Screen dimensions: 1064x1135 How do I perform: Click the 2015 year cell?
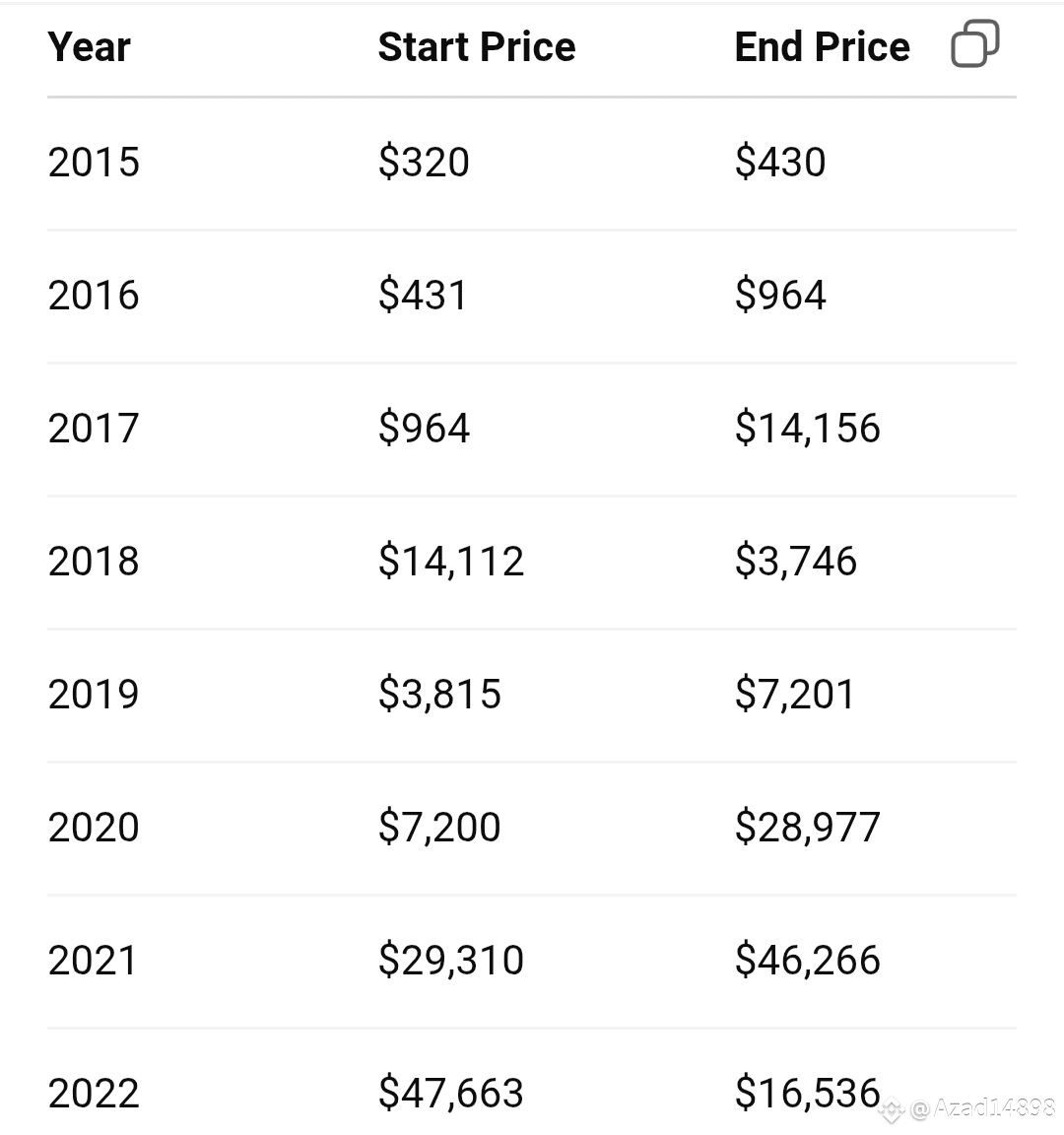tap(94, 162)
